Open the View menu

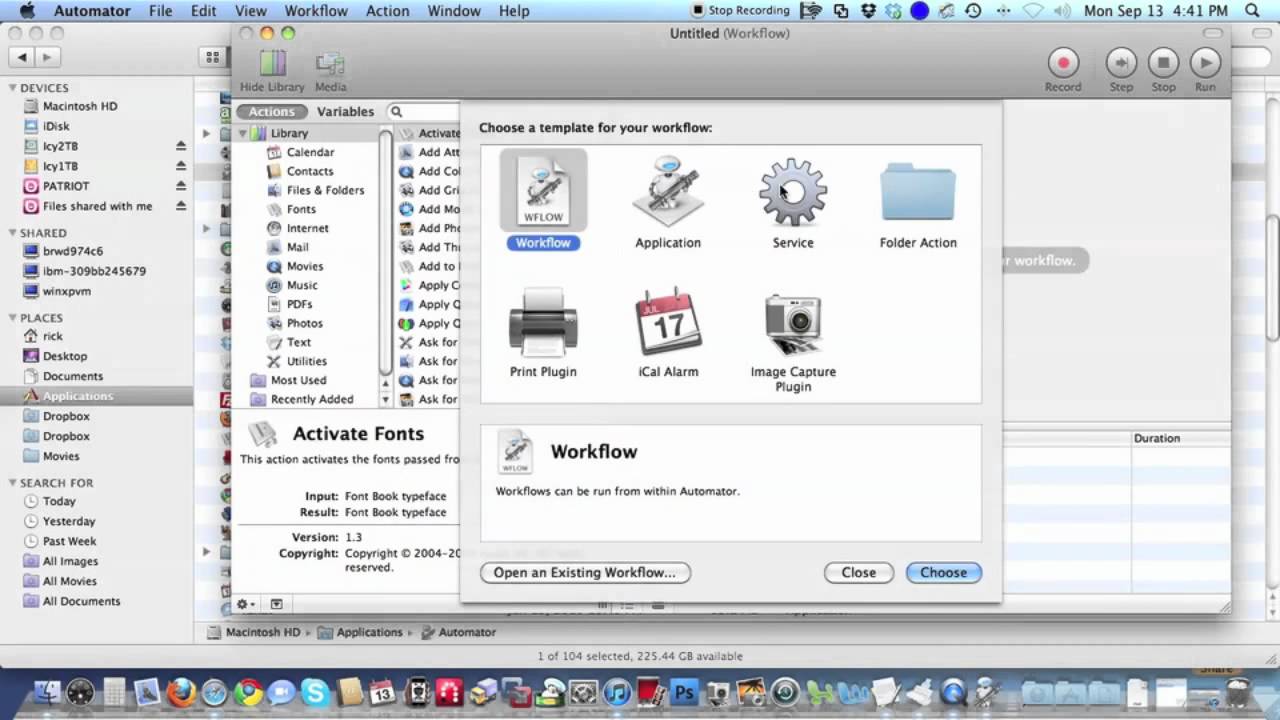click(x=251, y=11)
